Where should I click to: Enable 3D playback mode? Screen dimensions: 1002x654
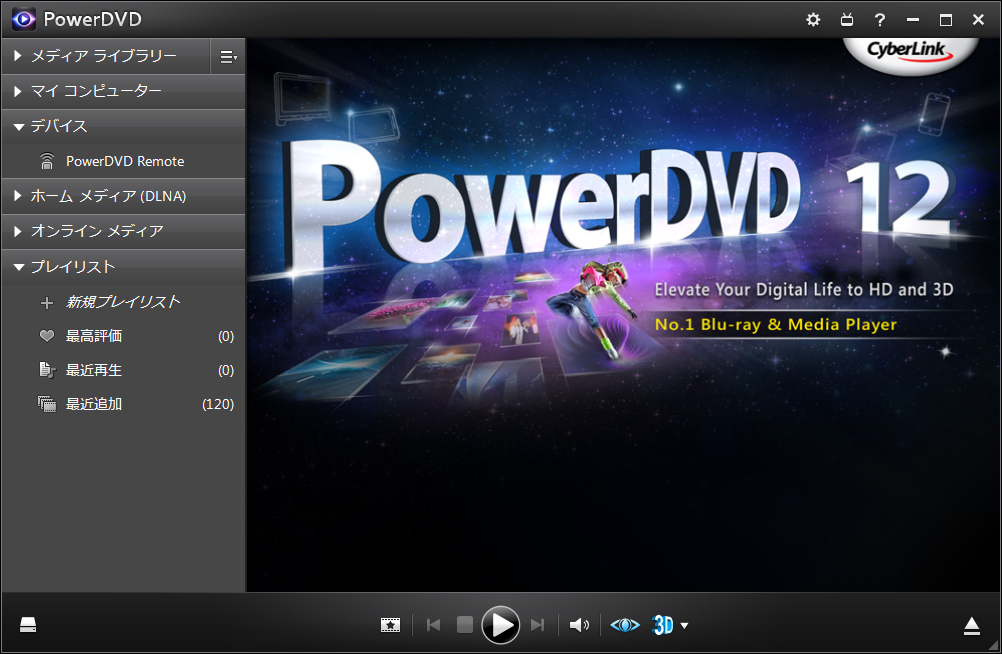pyautogui.click(x=663, y=624)
